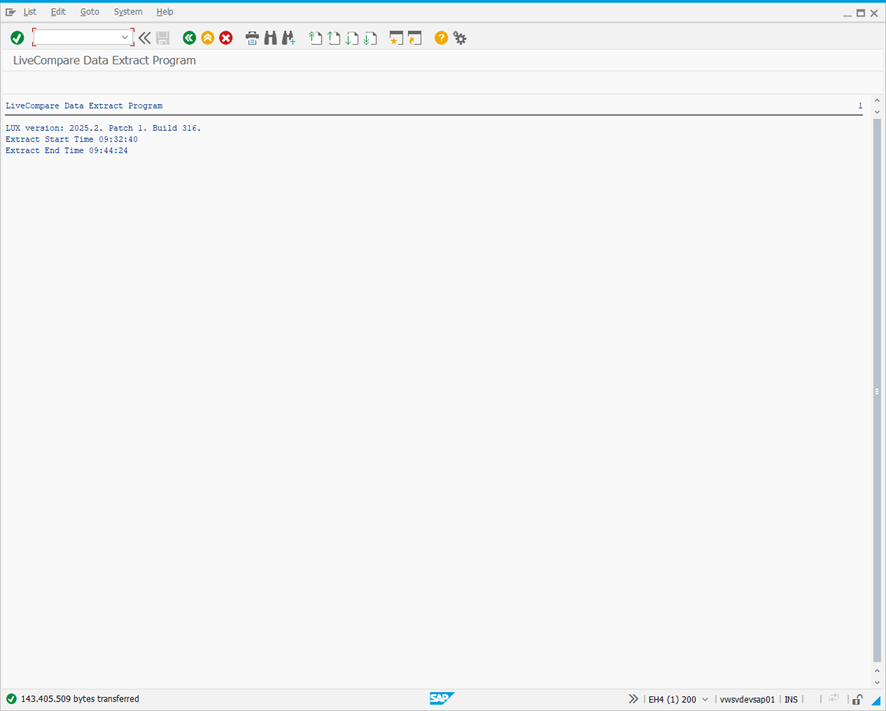Create a new SAP session icon
Screen dimensions: 886x711
[396, 37]
